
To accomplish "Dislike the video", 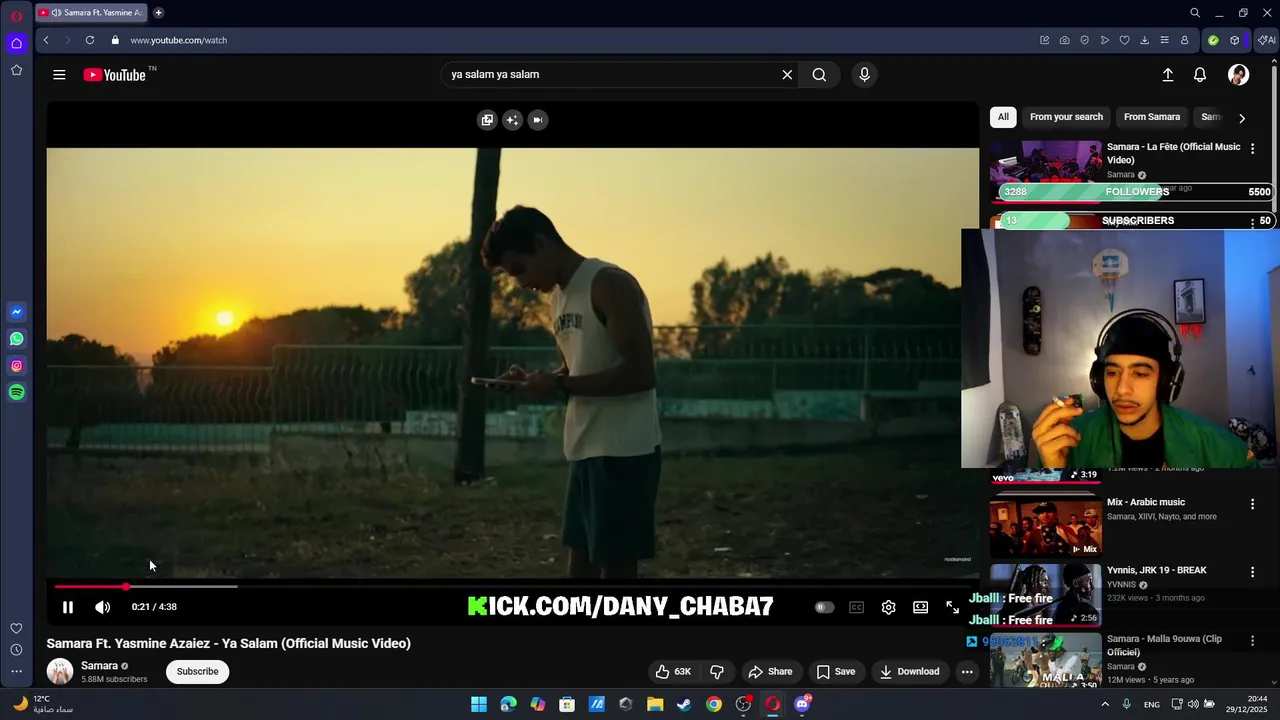I will (x=717, y=672).
